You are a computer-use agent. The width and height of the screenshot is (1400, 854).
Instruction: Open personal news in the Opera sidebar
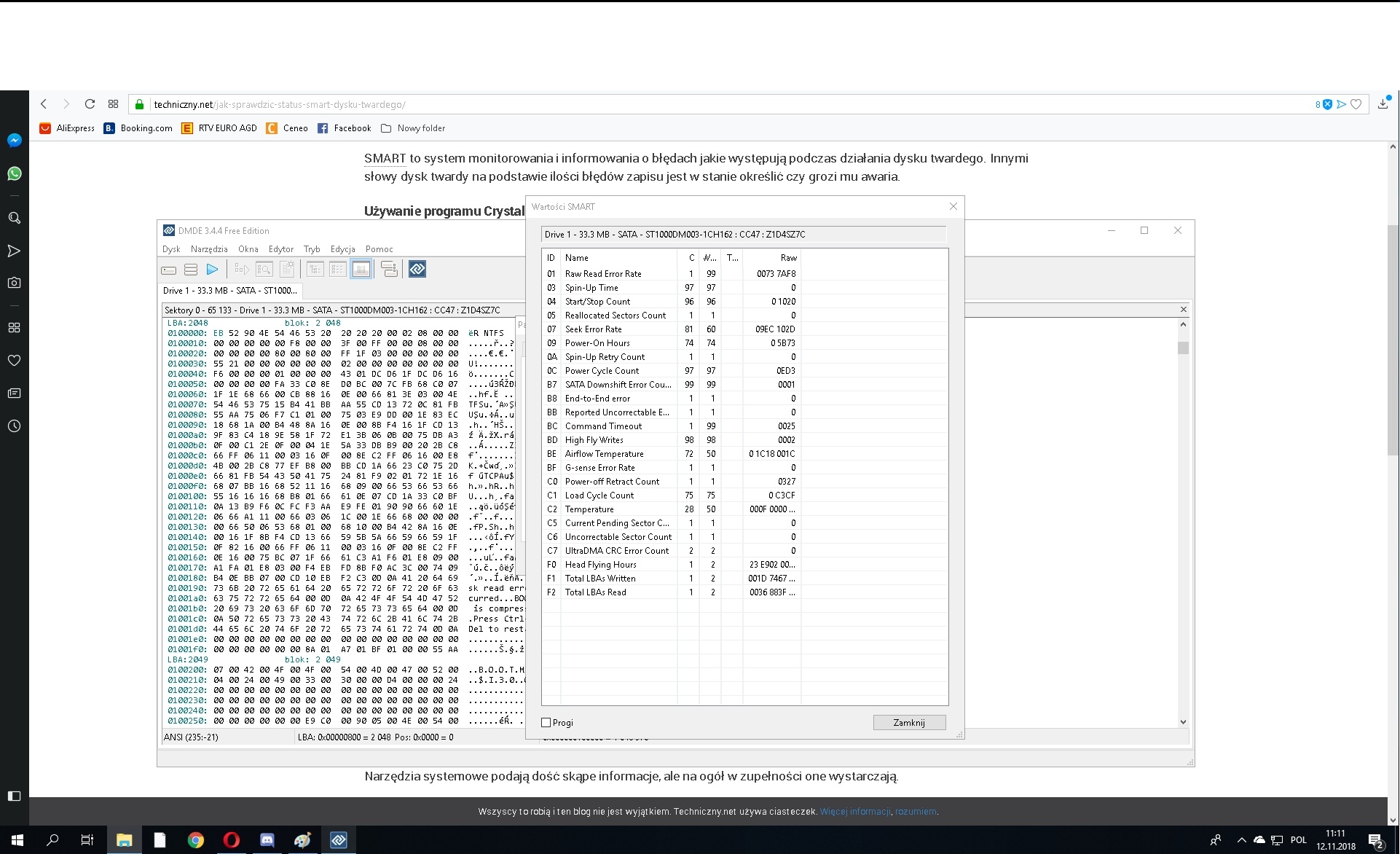point(15,393)
